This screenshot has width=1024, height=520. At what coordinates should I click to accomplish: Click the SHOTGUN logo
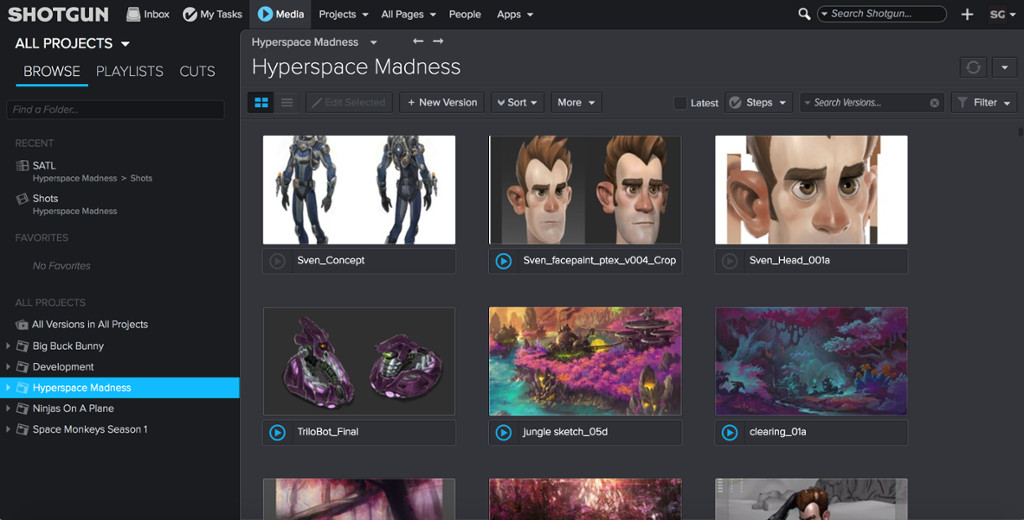pos(58,14)
